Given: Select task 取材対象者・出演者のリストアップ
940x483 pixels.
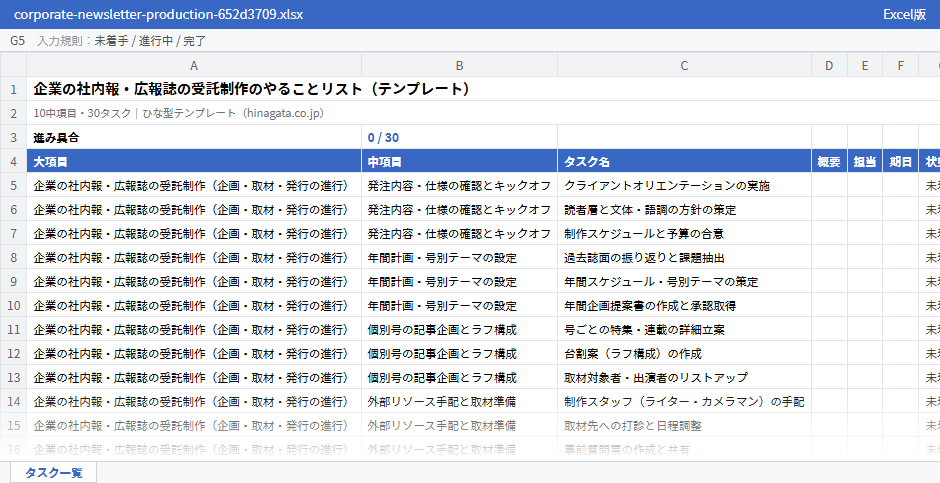Looking at the screenshot, I should (x=684, y=377).
